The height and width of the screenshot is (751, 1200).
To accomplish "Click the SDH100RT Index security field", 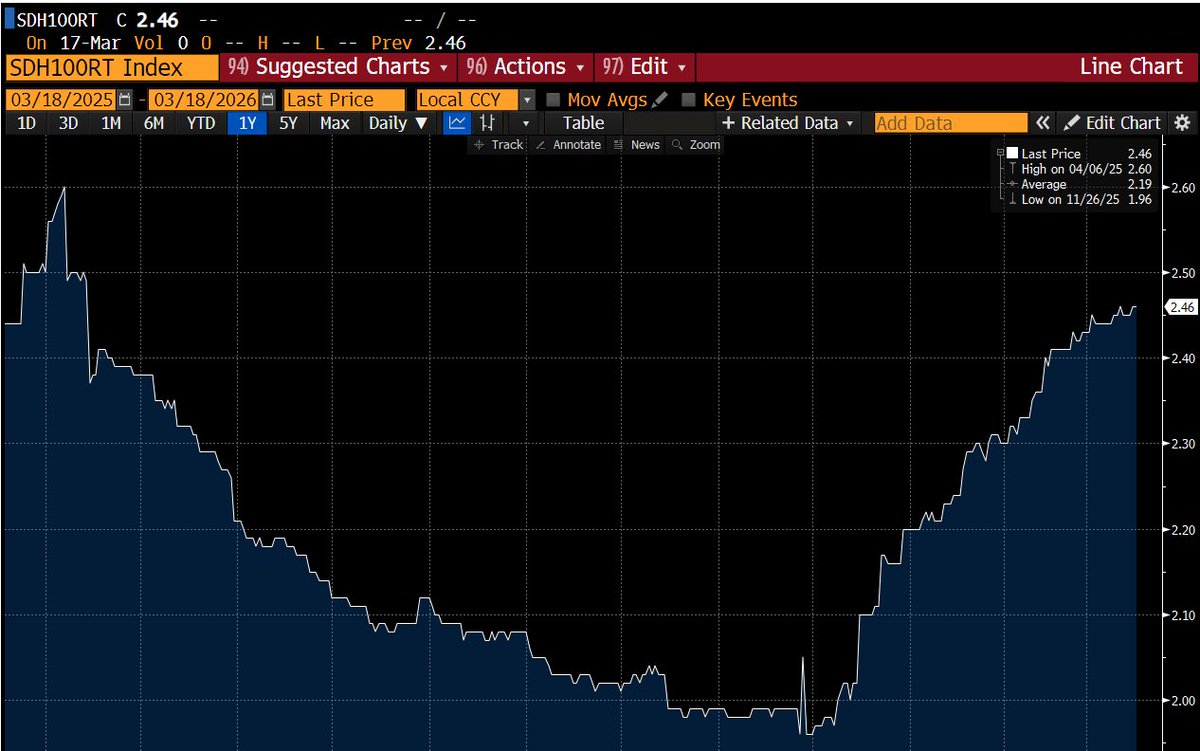I will (111, 67).
